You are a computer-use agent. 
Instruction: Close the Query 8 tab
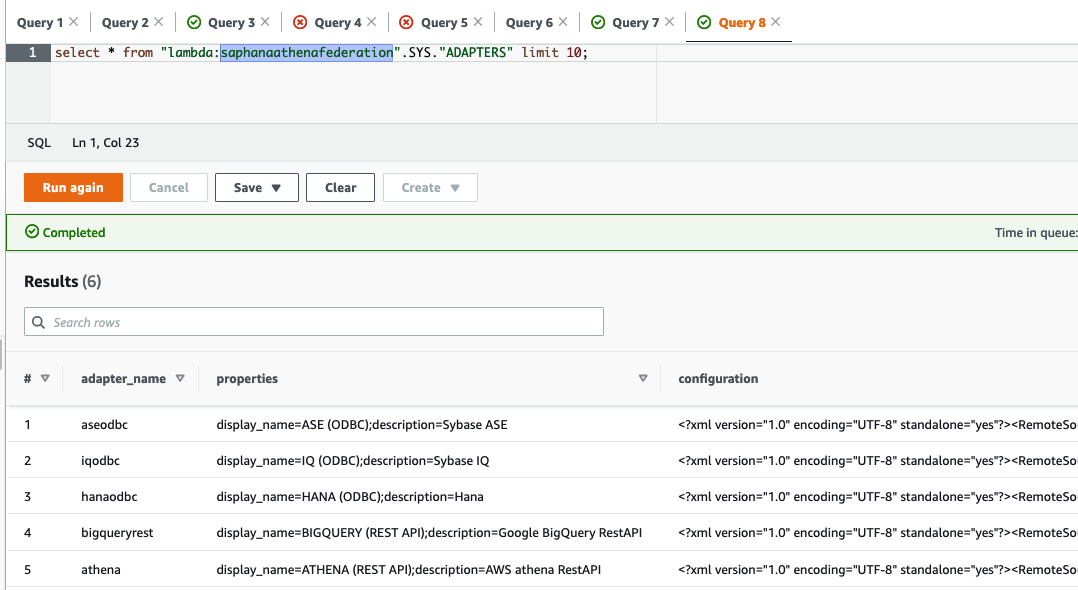pos(776,22)
